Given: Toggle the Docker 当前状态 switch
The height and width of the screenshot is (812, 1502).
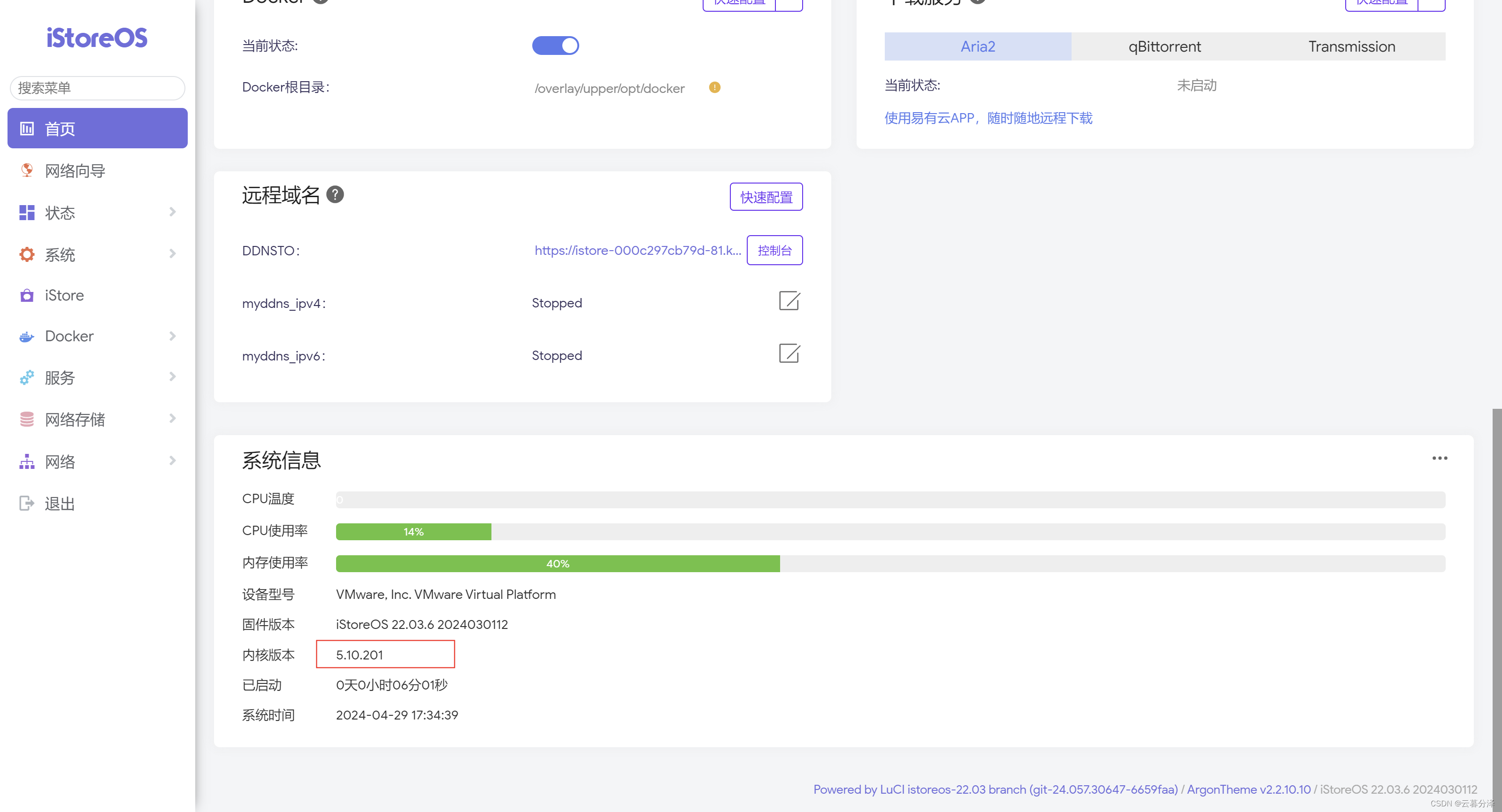Looking at the screenshot, I should click(555, 46).
